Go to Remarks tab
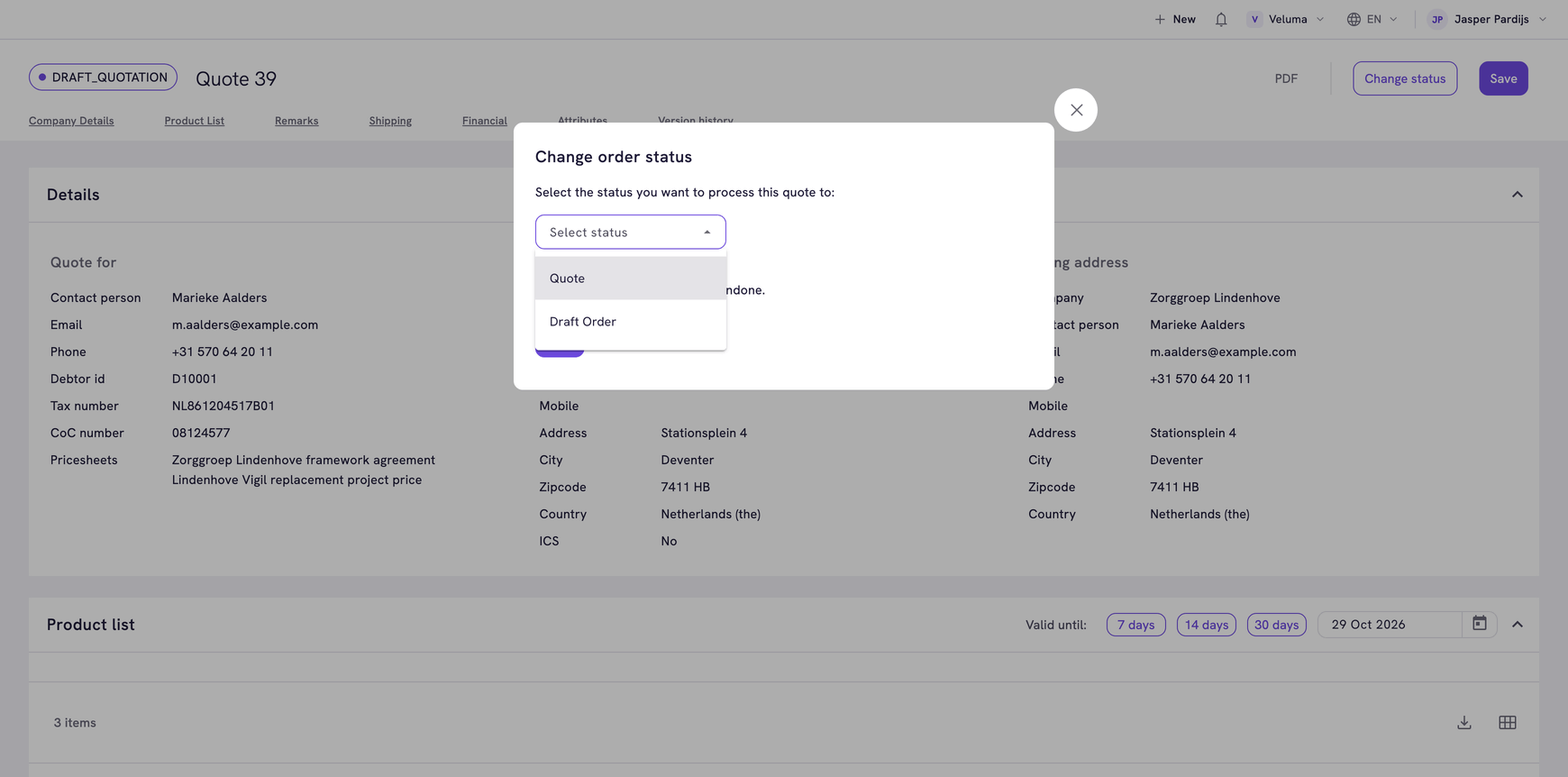 coord(296,121)
